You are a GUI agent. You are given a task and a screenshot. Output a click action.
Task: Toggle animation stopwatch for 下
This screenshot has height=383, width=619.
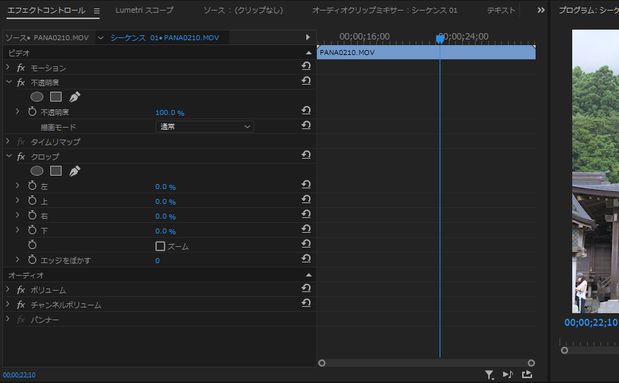click(x=32, y=230)
